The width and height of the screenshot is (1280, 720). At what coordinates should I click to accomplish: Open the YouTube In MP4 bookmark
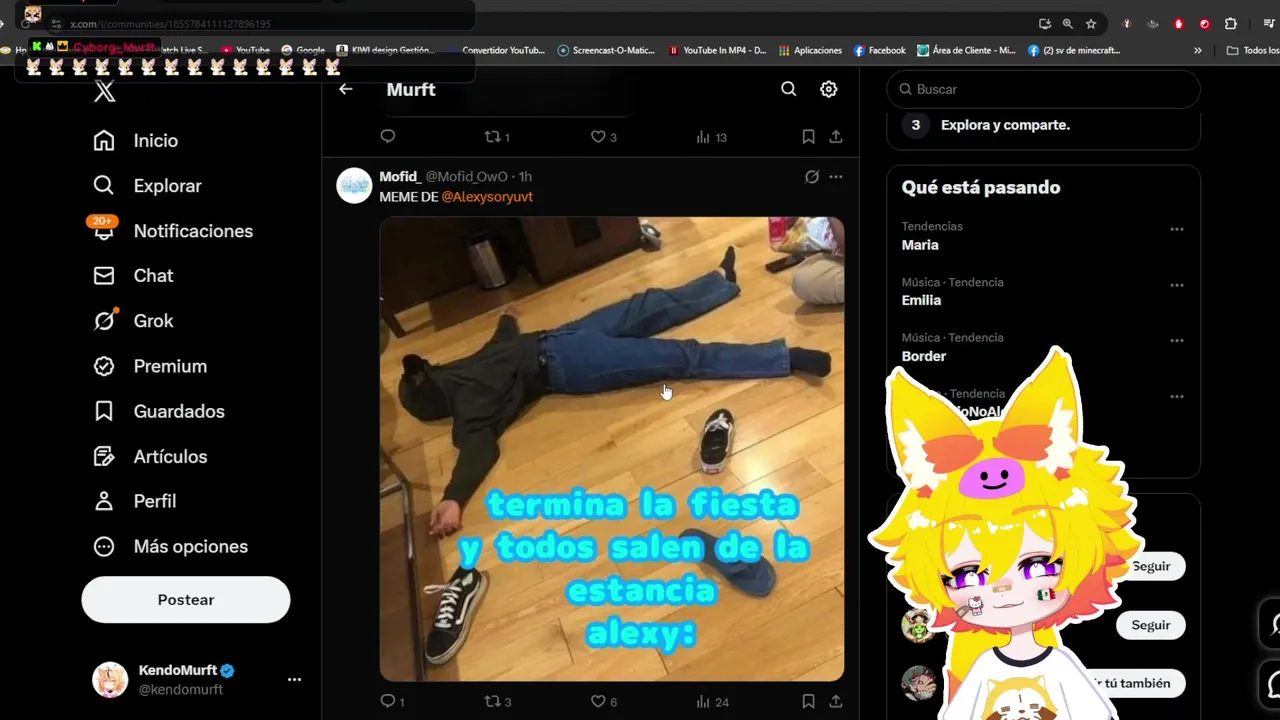click(x=717, y=50)
